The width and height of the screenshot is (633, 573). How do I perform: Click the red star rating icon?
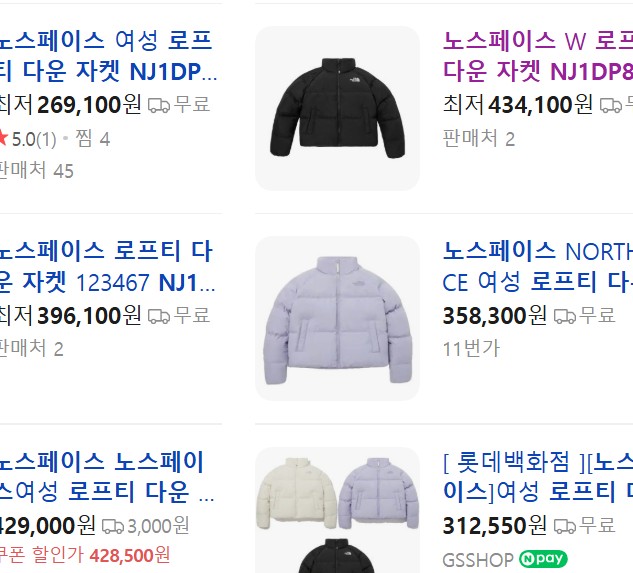[x=3, y=138]
